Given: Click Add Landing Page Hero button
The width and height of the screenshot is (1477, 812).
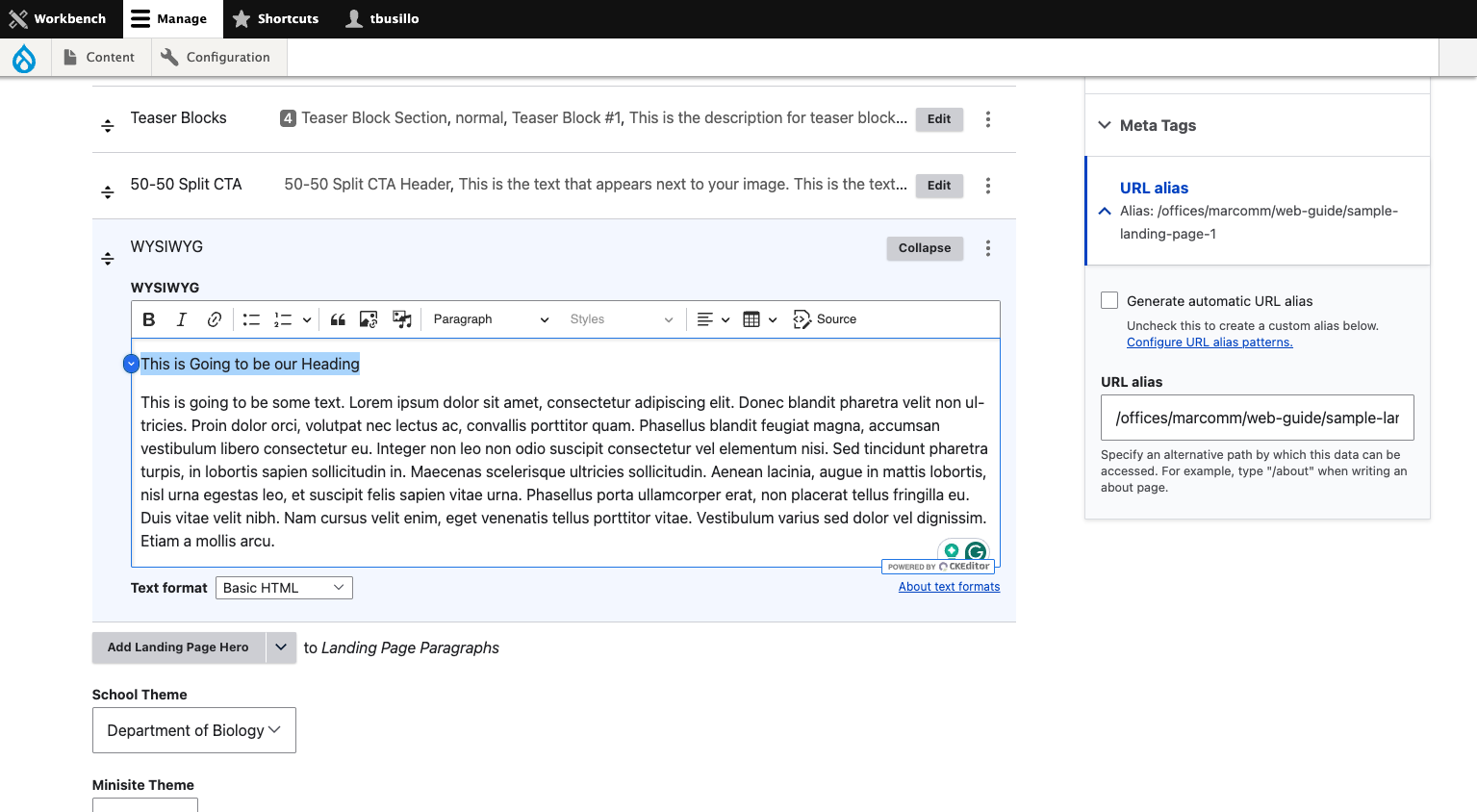Looking at the screenshot, I should (x=178, y=647).
